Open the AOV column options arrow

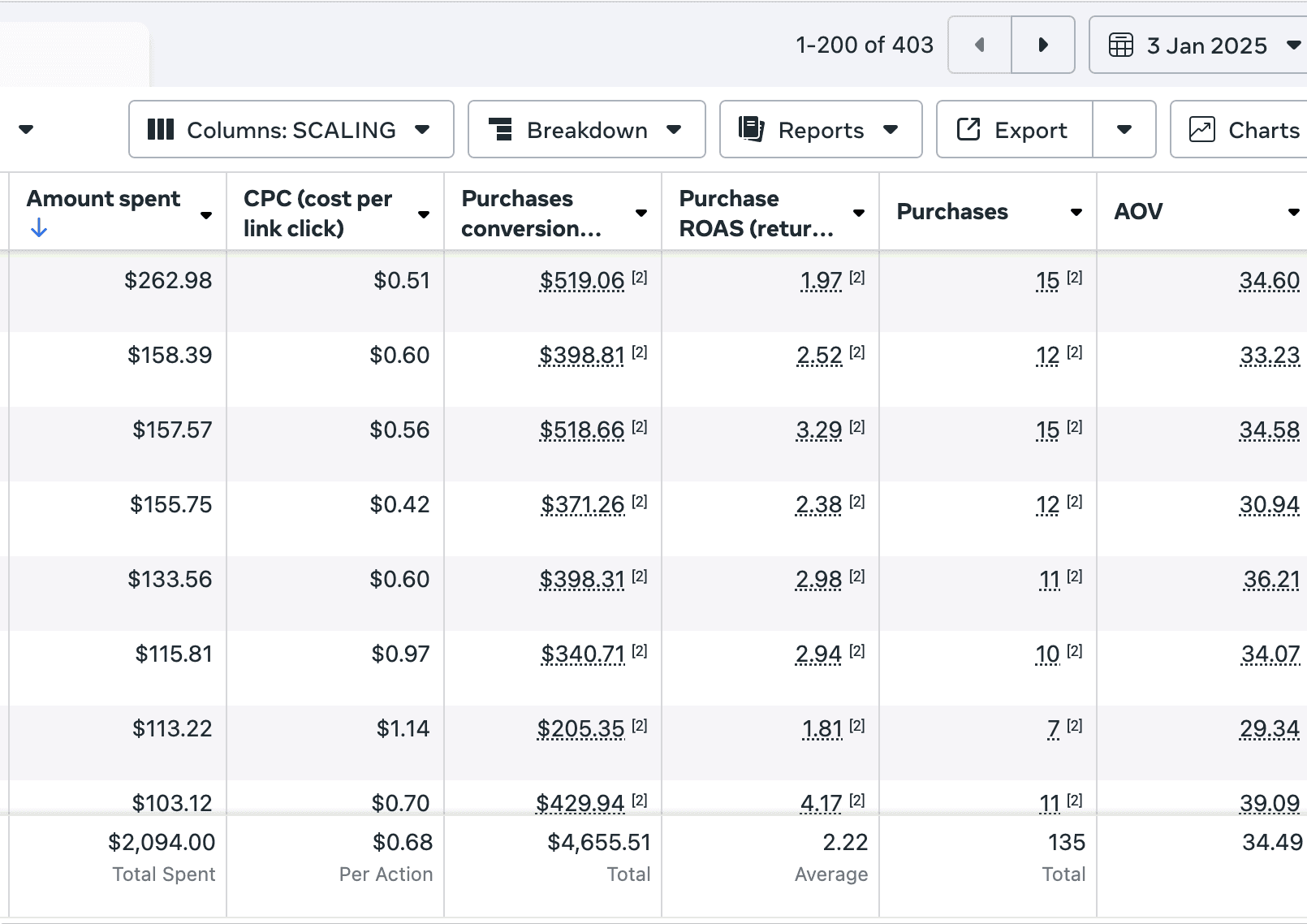point(1293,213)
